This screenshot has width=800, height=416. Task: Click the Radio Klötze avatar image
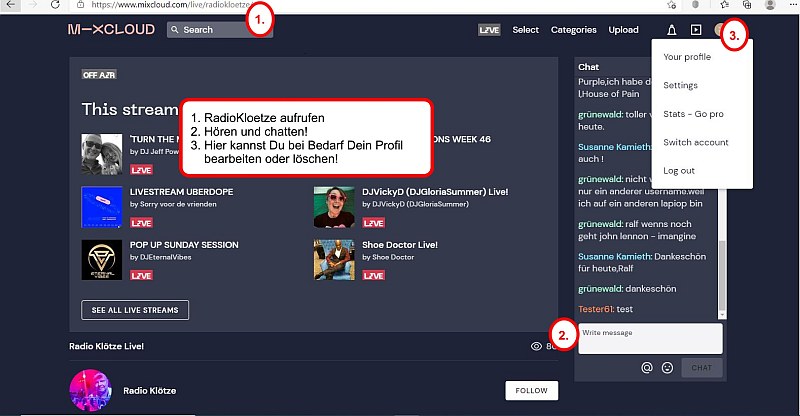tap(91, 390)
